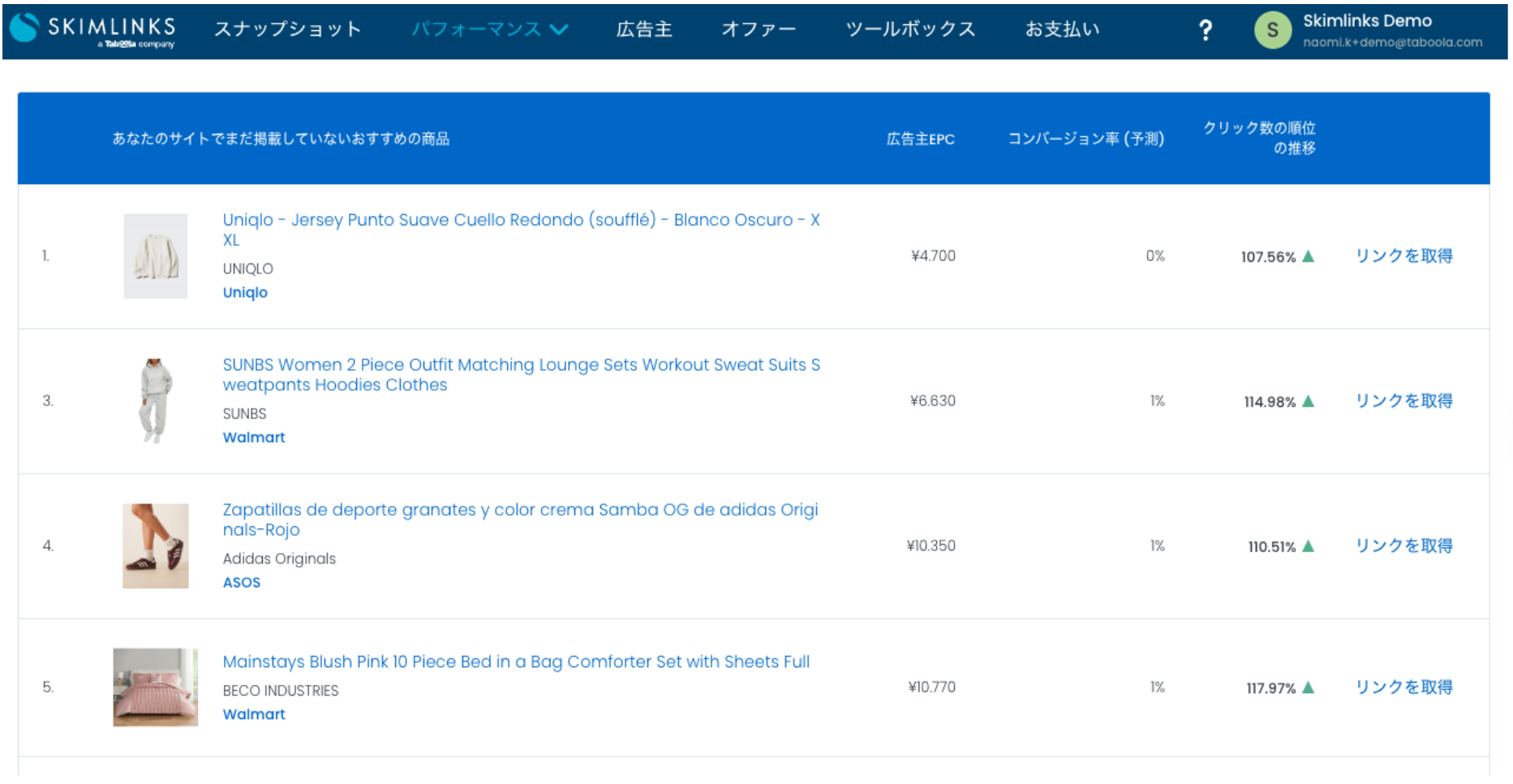The image size is (1513, 784).
Task: Navigate to ツールボックス
Action: pyautogui.click(x=910, y=28)
